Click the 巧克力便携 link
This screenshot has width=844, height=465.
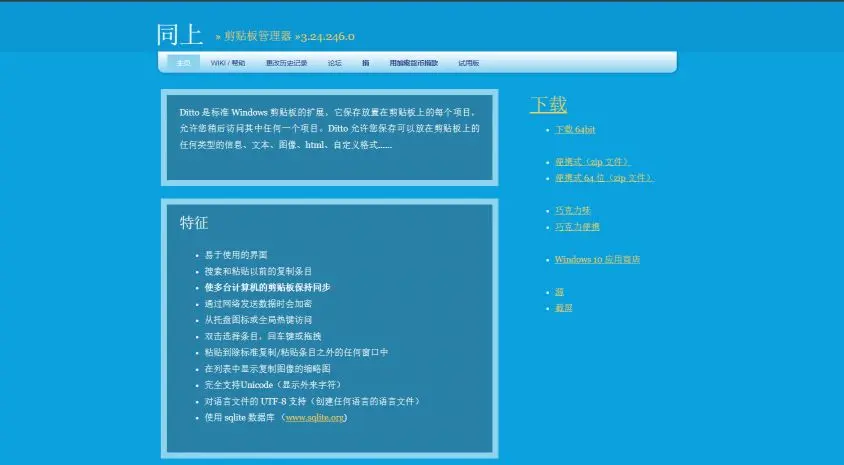(577, 227)
